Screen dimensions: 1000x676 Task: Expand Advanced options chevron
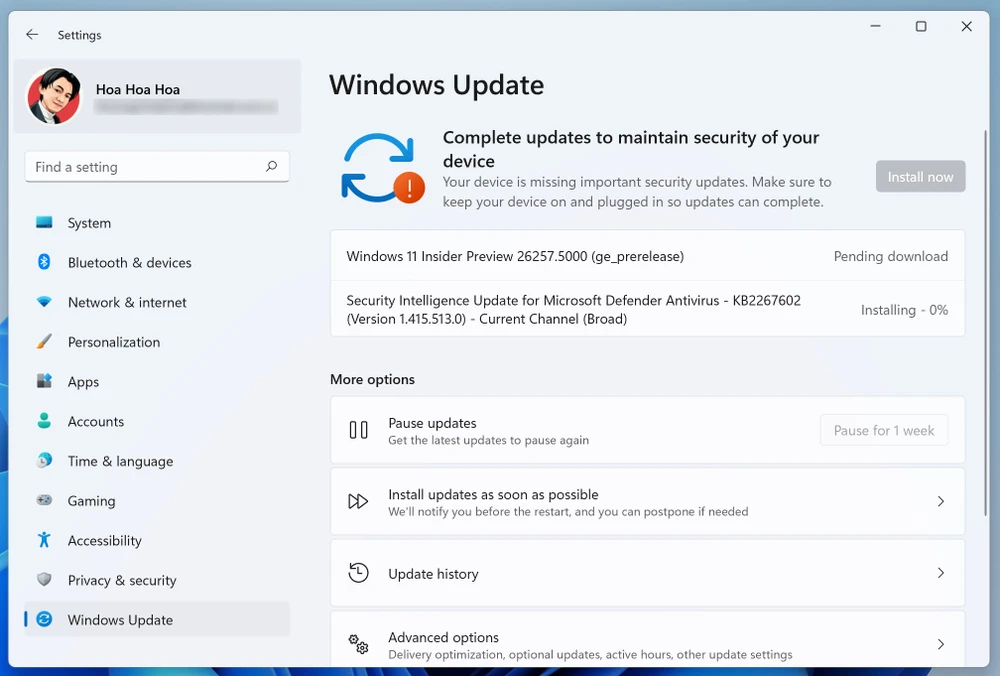click(940, 645)
